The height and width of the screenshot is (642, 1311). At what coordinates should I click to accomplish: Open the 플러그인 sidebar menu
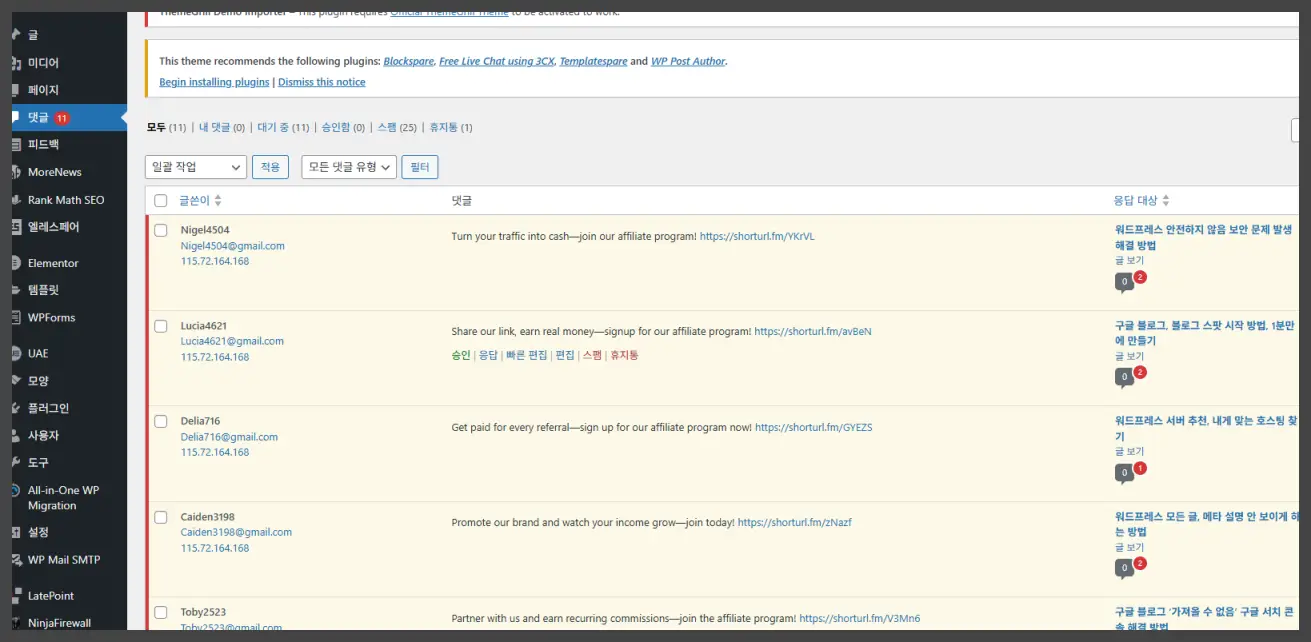click(48, 408)
